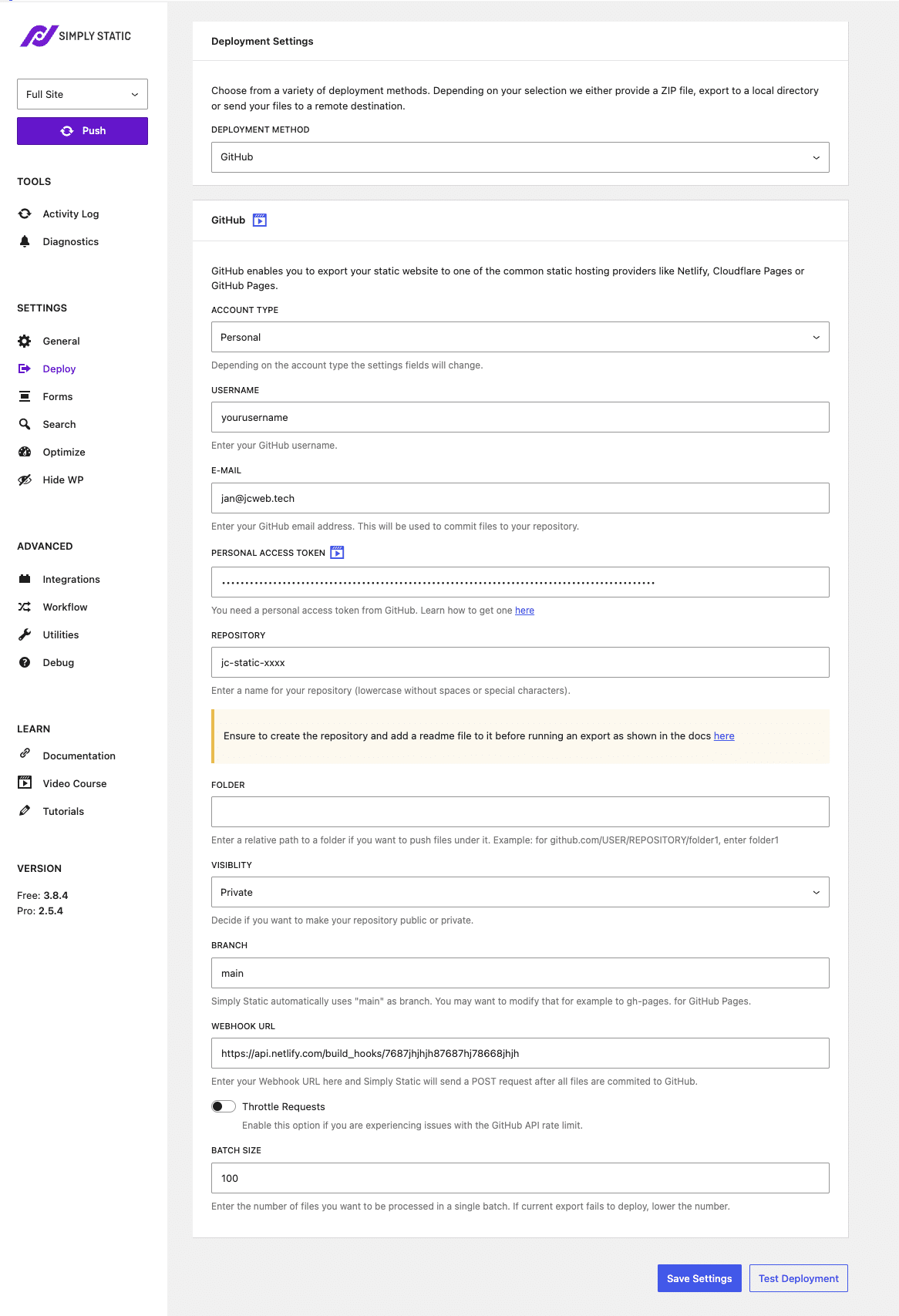Click the Test Deployment button
The width and height of the screenshot is (899, 1316).
799,1278
